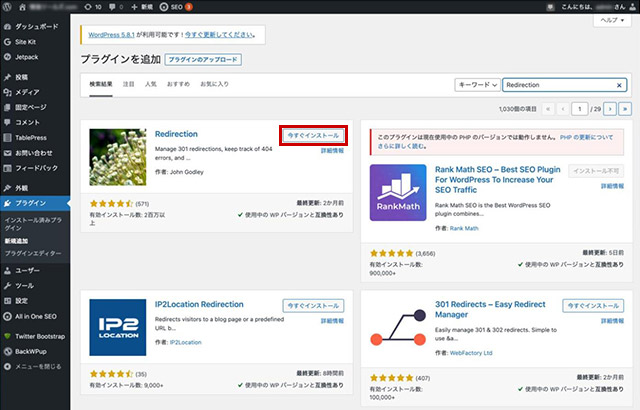Image resolution: width=640 pixels, height=410 pixels.
Task: View details for IP2Location Redirection
Action: click(332, 321)
